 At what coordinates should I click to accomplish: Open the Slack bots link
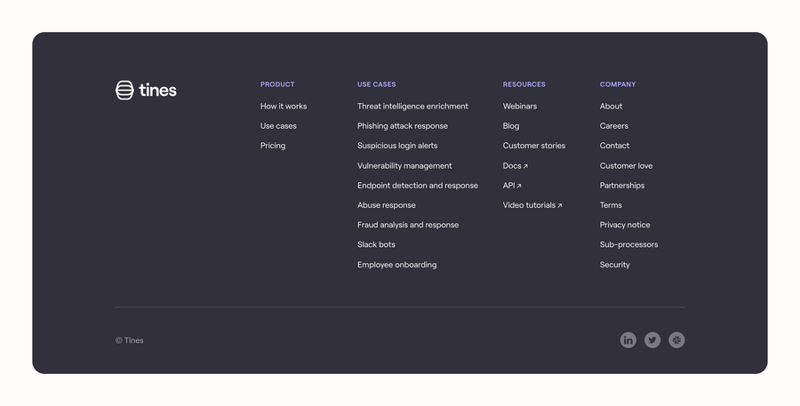[377, 244]
